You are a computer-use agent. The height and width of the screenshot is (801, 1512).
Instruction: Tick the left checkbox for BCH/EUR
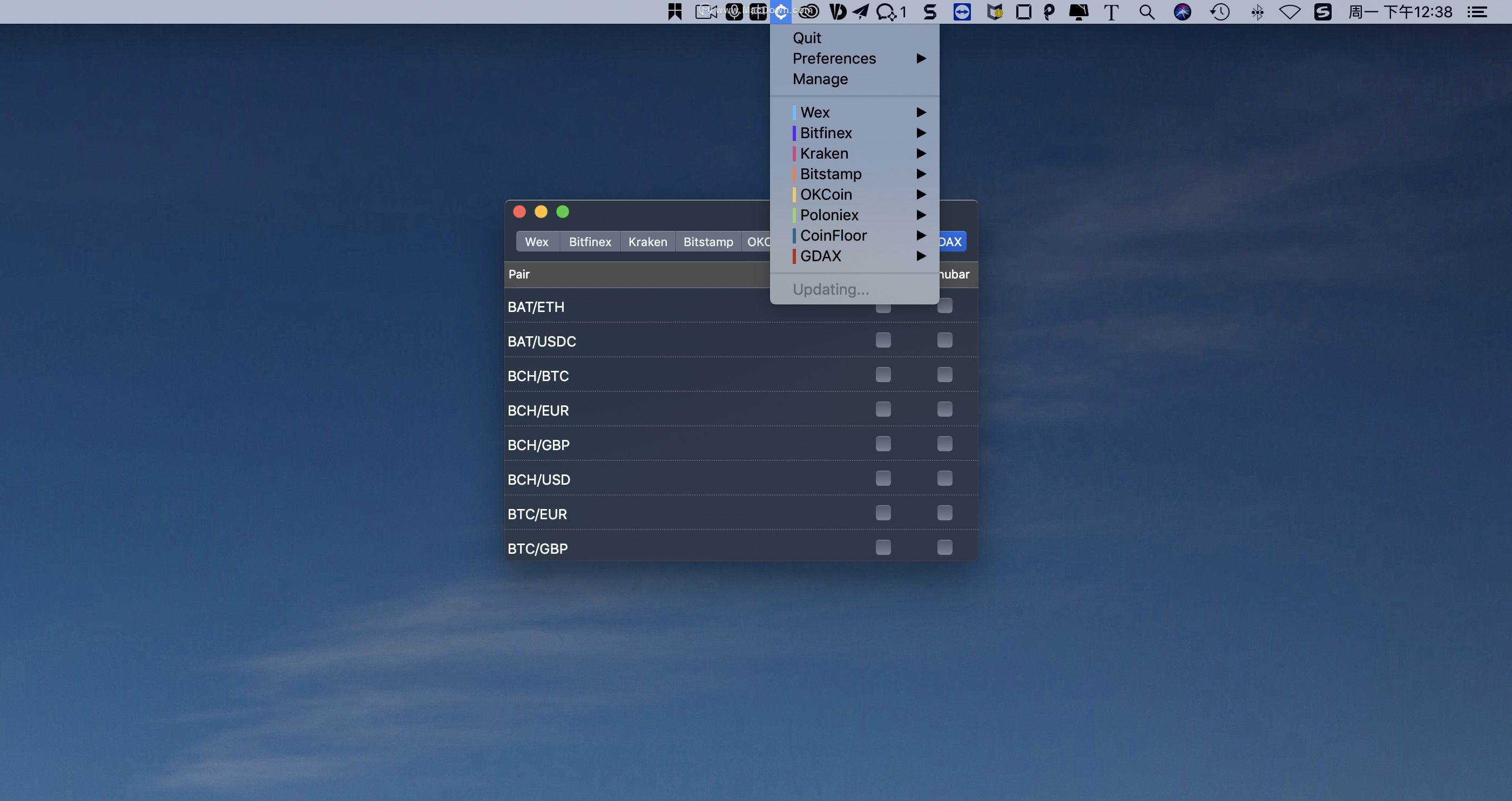click(x=883, y=410)
